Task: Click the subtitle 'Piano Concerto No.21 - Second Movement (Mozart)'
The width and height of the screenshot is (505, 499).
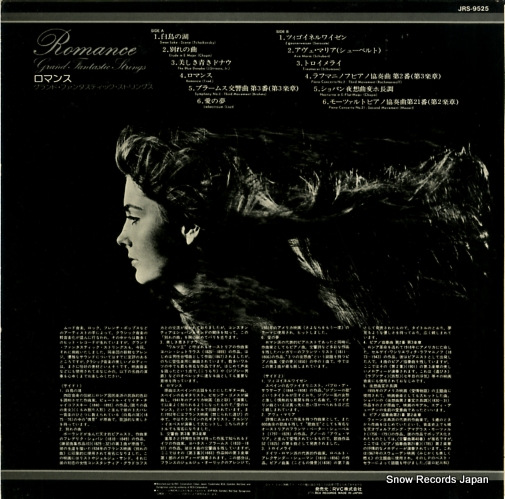Action: tap(371, 108)
